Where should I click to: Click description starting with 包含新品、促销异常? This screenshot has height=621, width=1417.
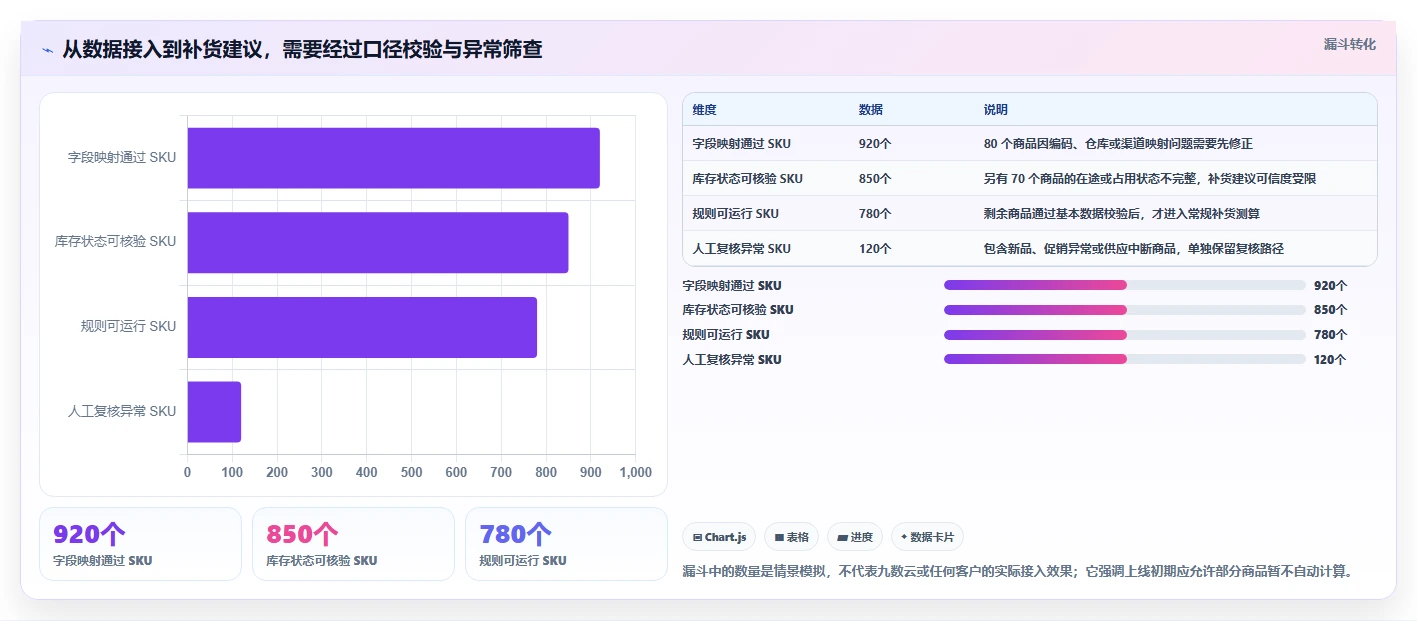click(1134, 249)
